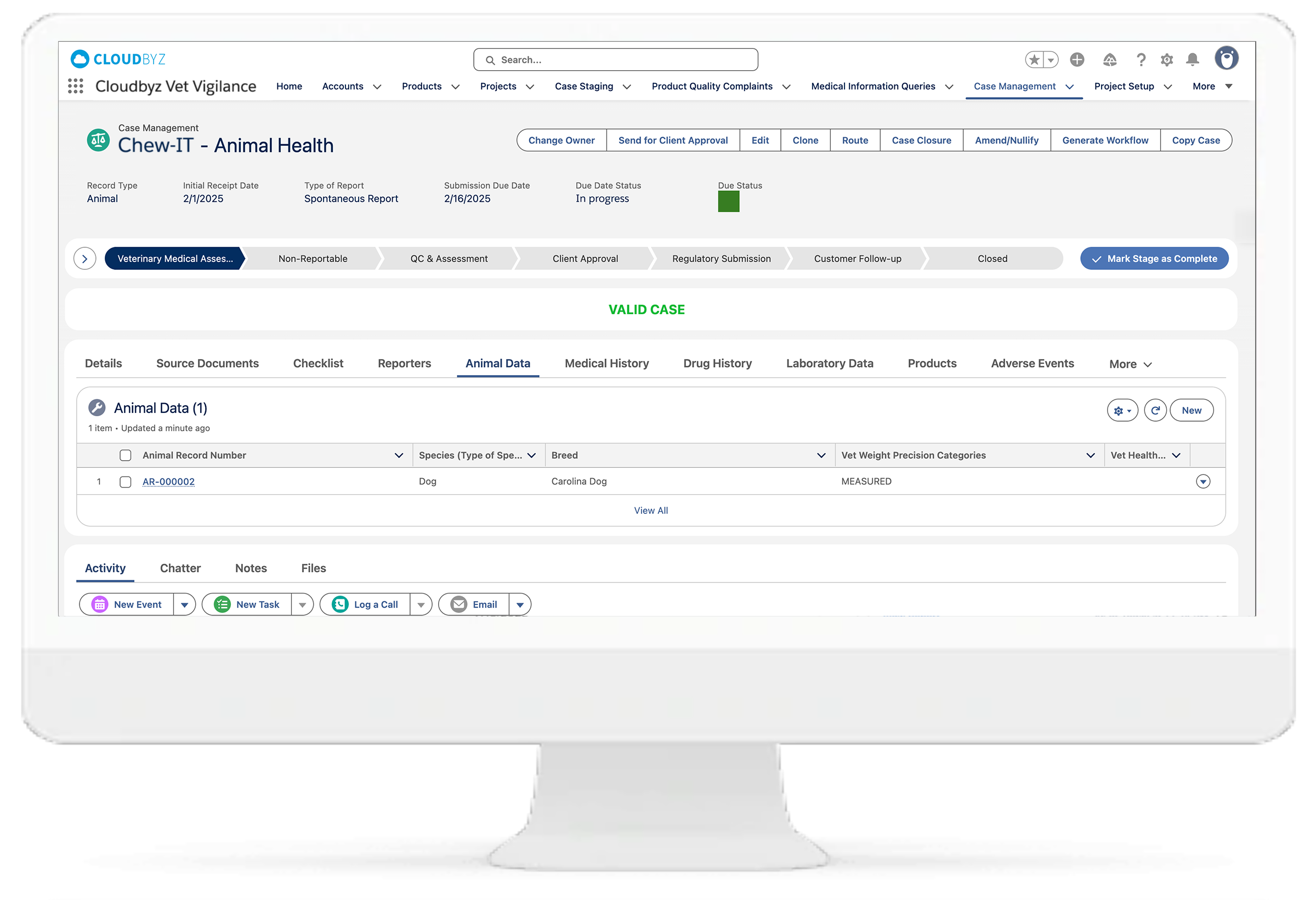Open the Checklist tab
This screenshot has width=1316, height=912.
318,364
